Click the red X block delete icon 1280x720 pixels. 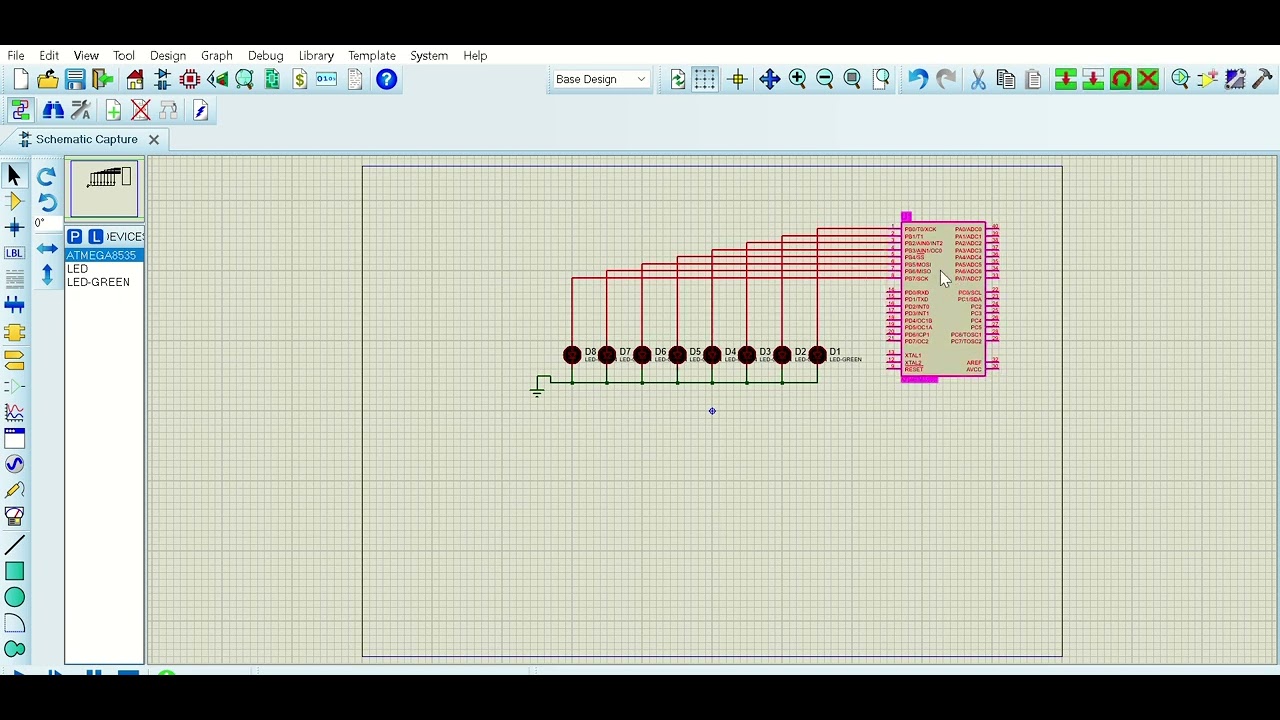[1148, 80]
